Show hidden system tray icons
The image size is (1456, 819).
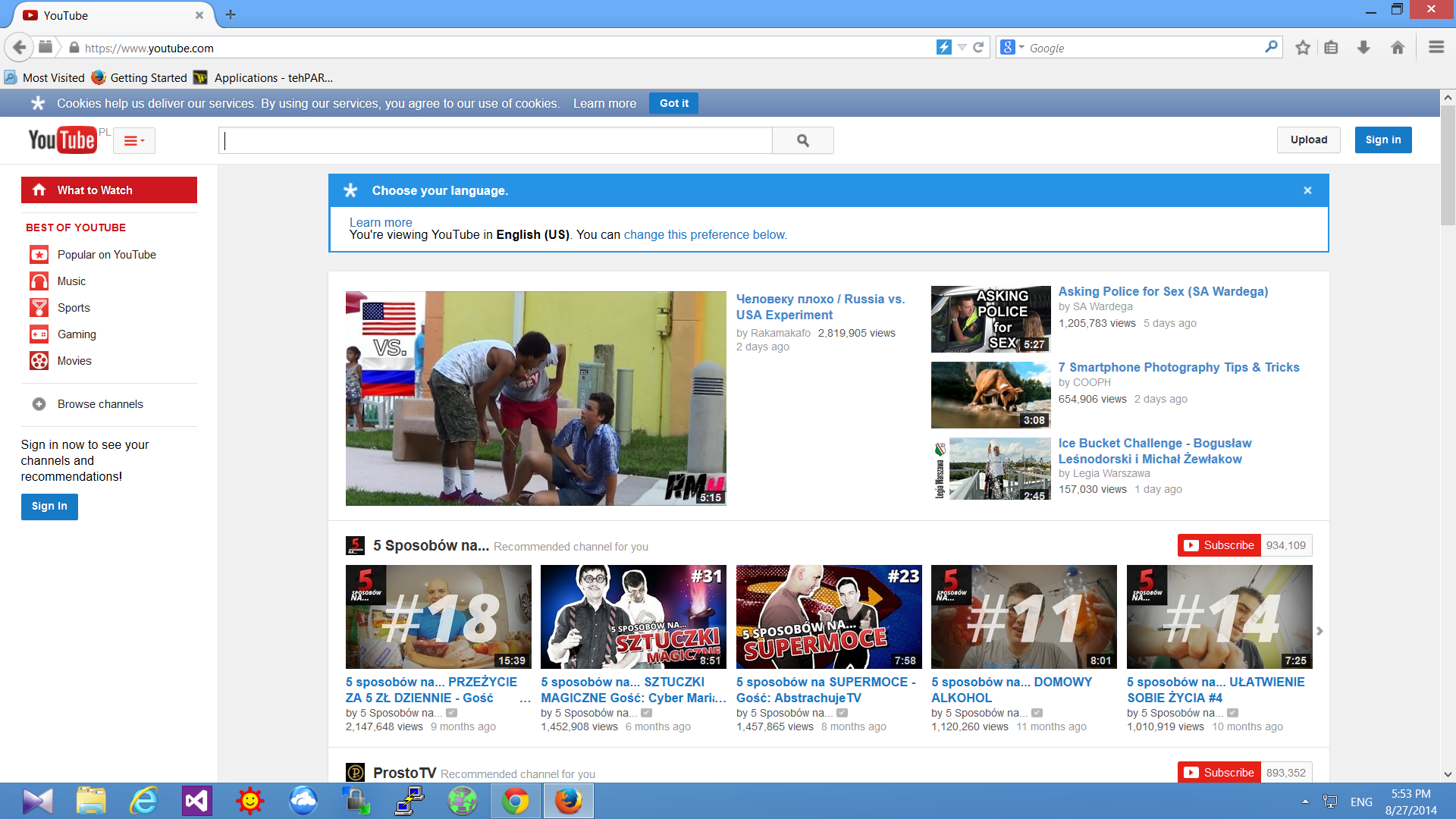point(1305,802)
